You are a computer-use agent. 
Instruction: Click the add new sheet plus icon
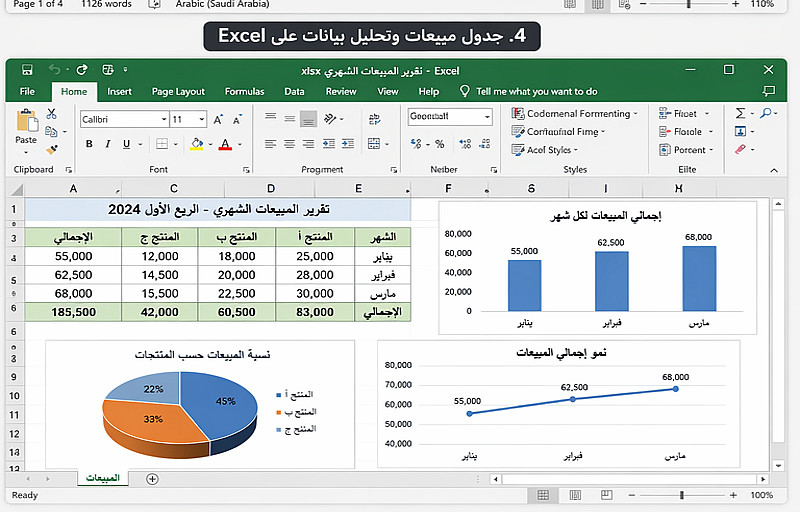pyautogui.click(x=152, y=479)
